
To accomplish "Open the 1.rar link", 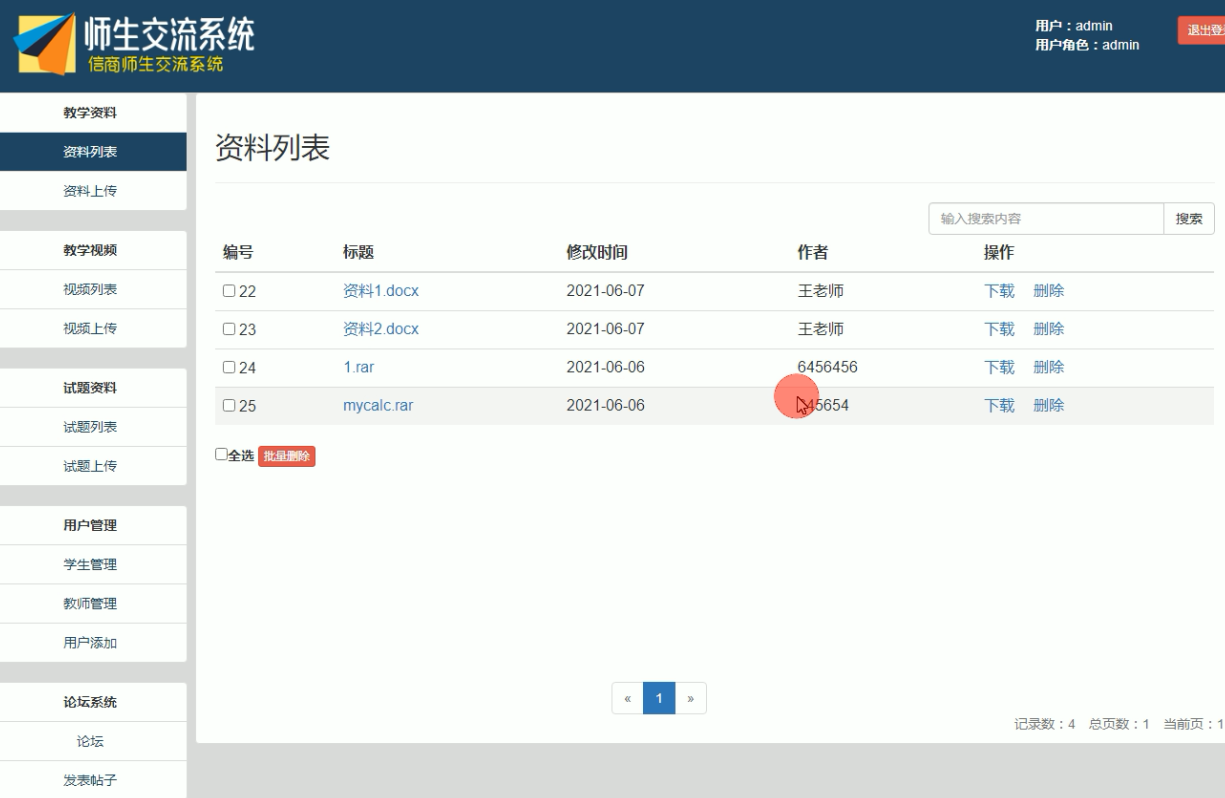I will pyautogui.click(x=359, y=367).
